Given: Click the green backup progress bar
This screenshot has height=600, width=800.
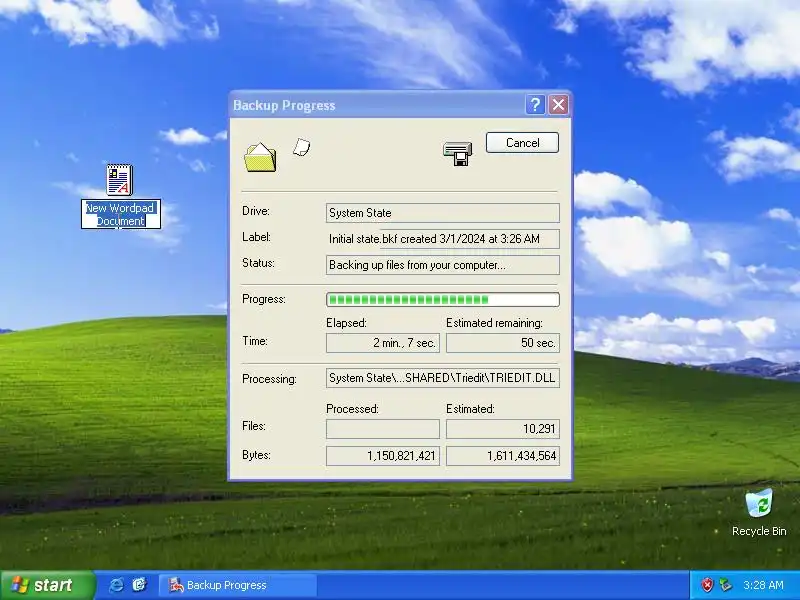Looking at the screenshot, I should click(442, 299).
